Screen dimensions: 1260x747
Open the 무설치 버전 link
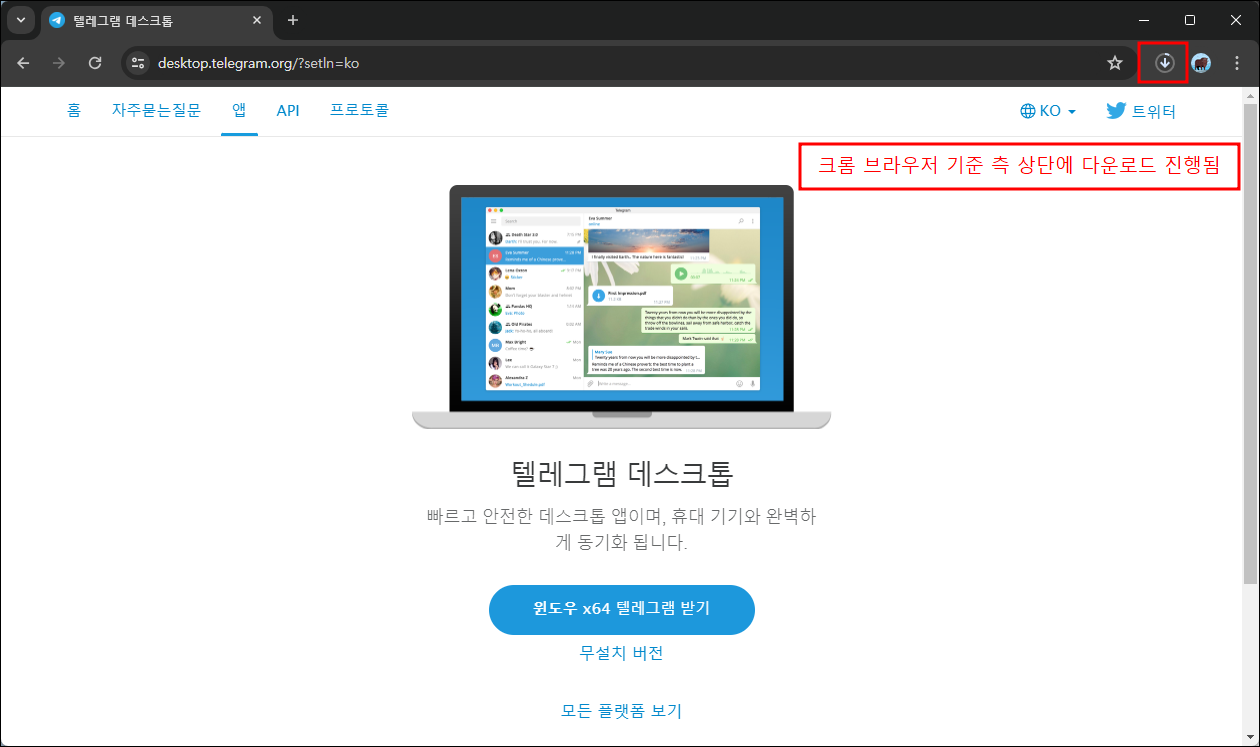click(x=622, y=653)
